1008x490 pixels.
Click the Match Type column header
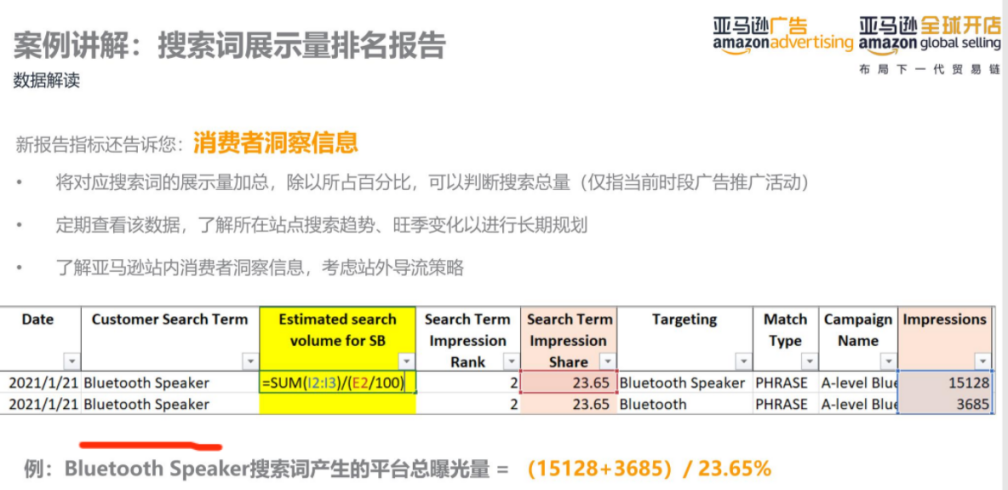(x=786, y=338)
